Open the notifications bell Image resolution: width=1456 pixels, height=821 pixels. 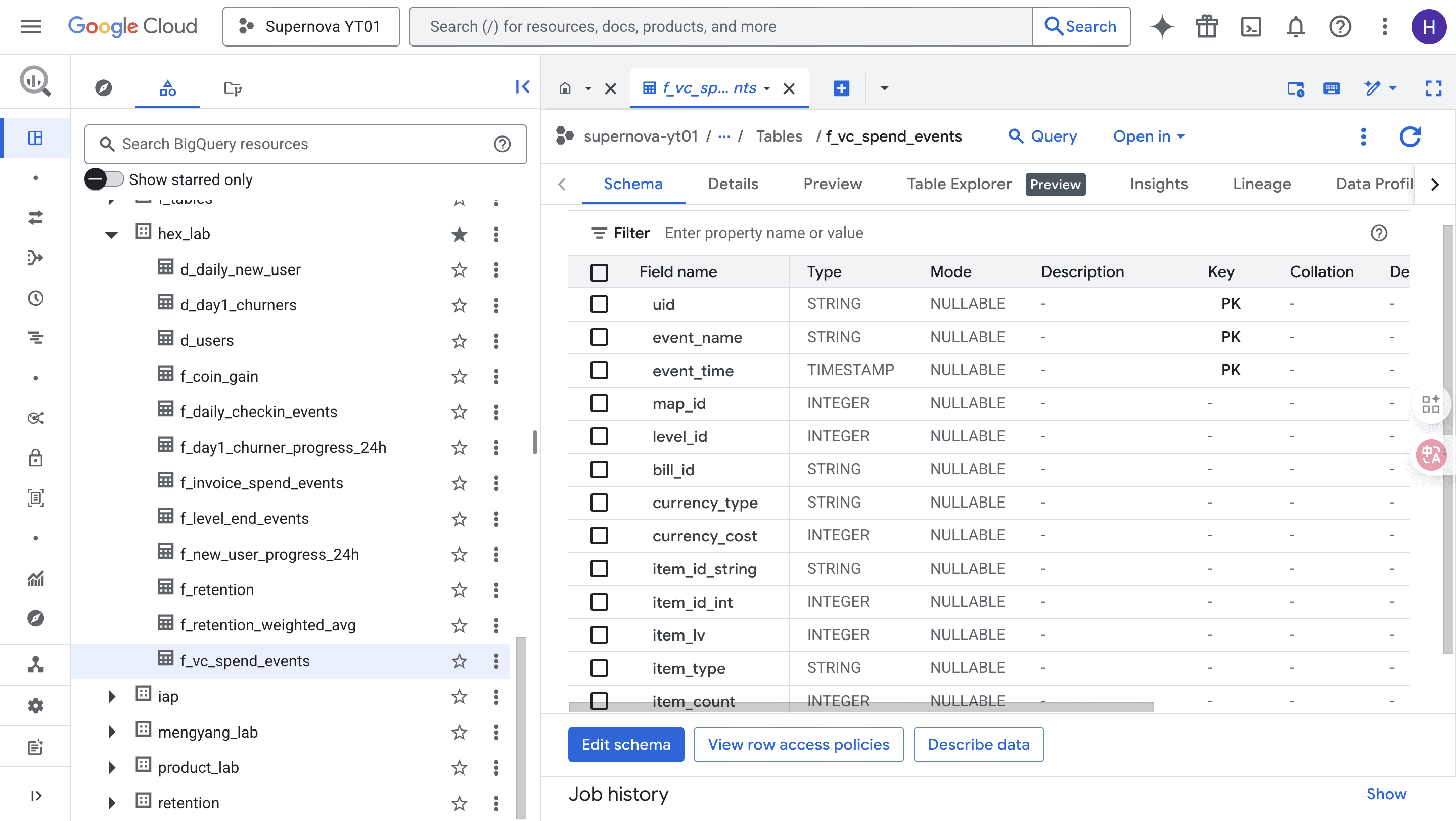pos(1295,27)
